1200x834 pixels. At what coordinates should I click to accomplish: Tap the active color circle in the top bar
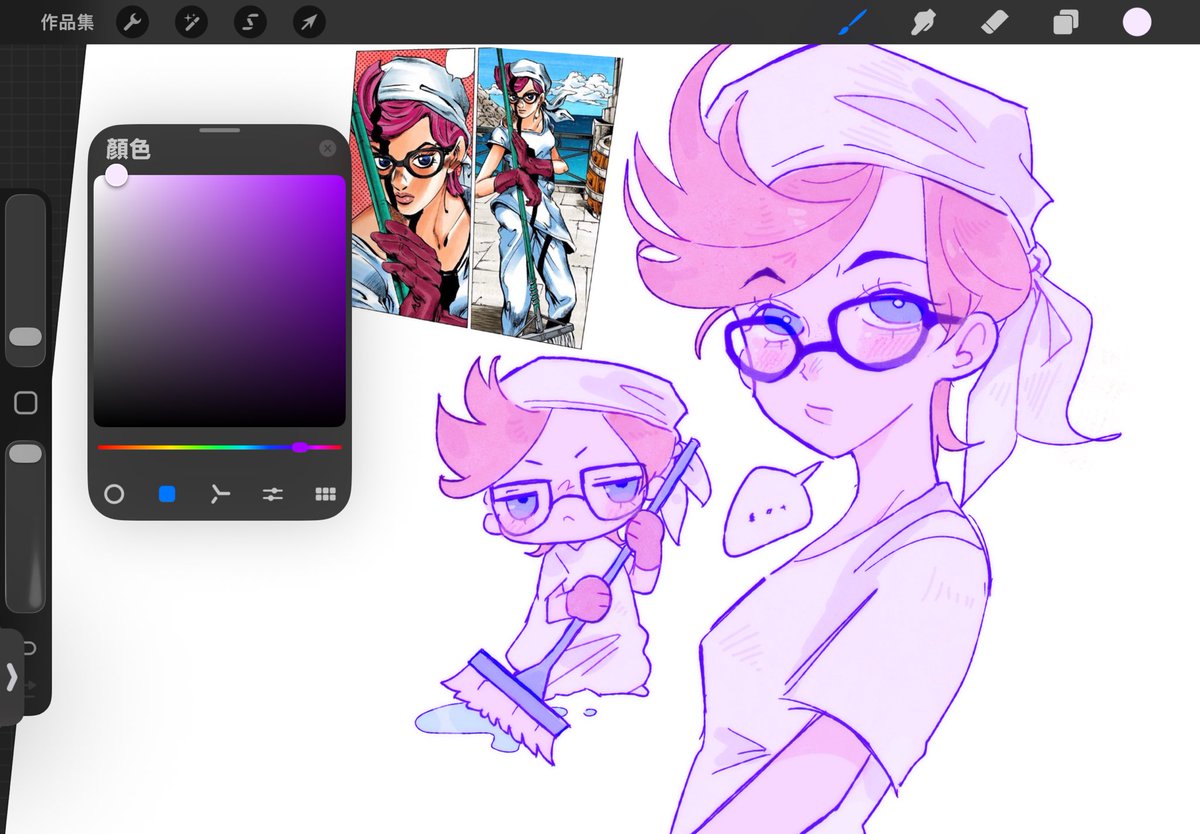(x=1137, y=22)
